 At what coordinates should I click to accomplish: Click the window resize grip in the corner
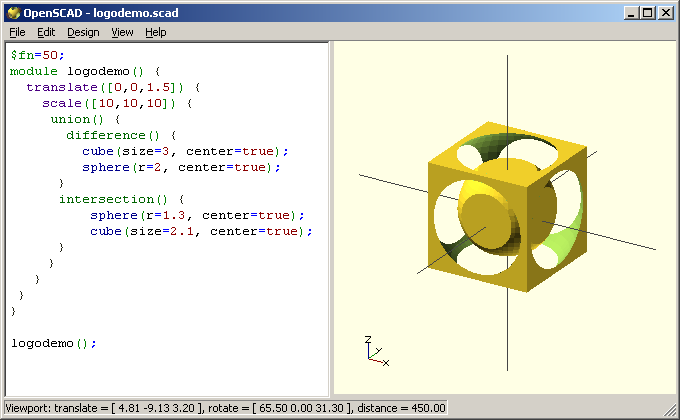tap(670, 410)
